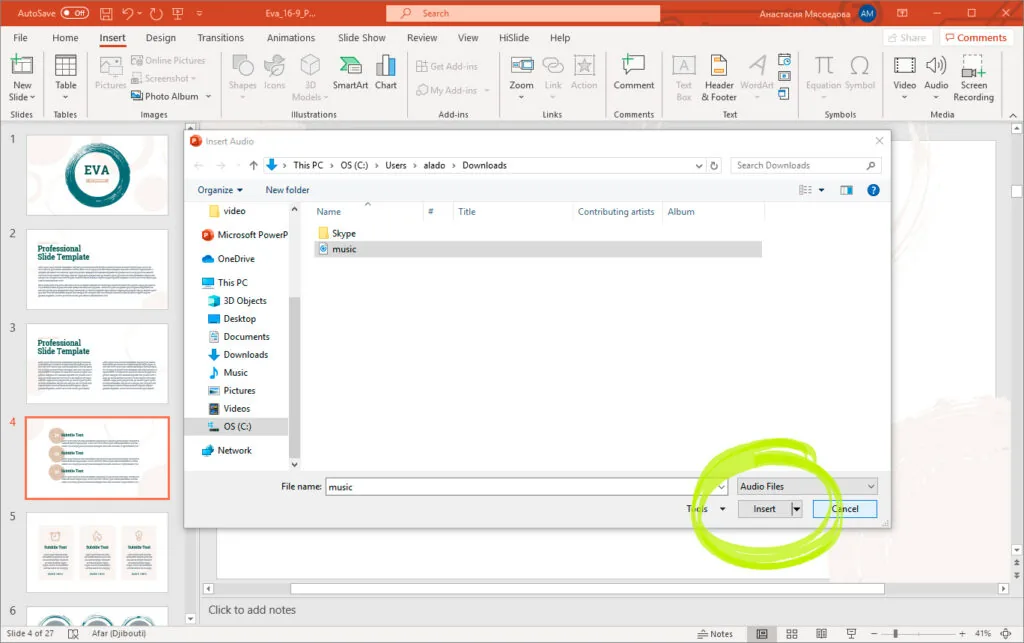The image size is (1024, 643).
Task: Select Downloads in the navigation tree
Action: (246, 354)
